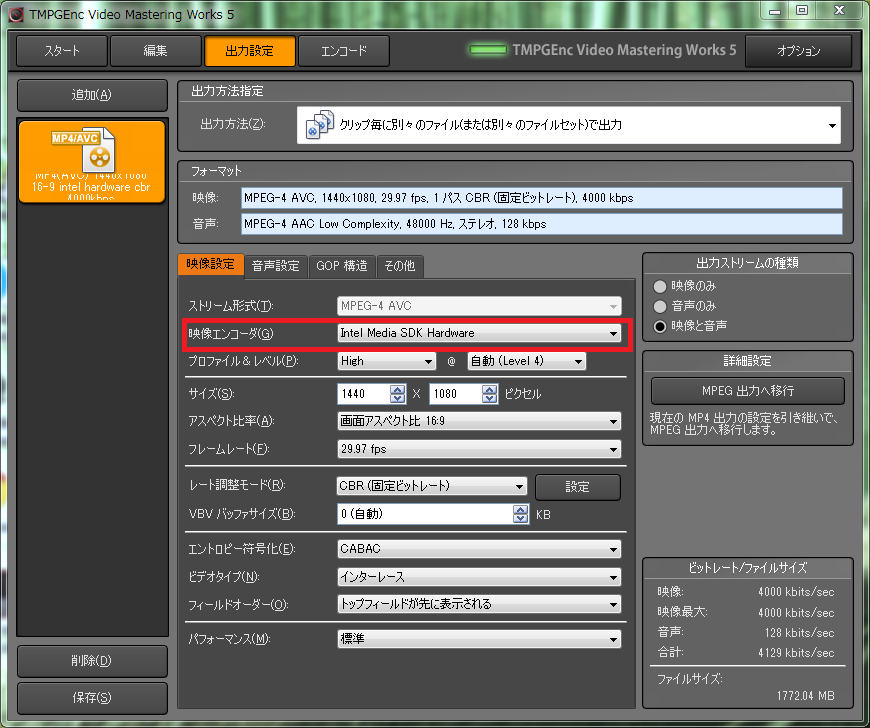Select the 音声のみ radio button
Viewport: 870px width, 728px height.
[660, 306]
